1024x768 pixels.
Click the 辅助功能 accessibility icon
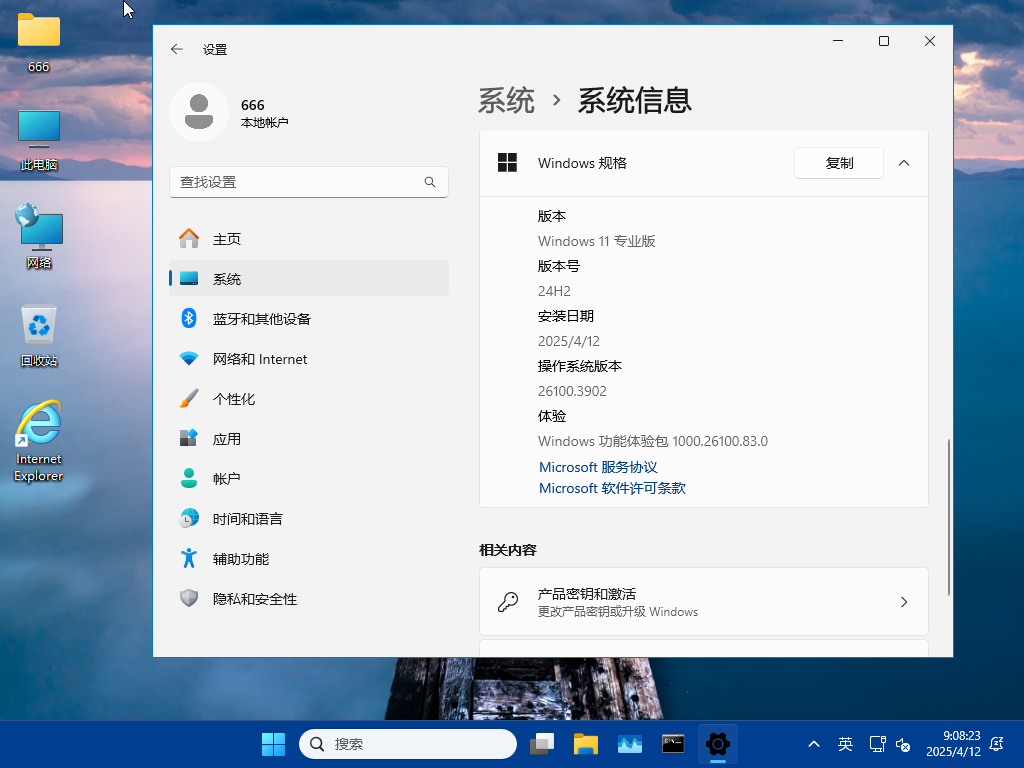pos(189,558)
